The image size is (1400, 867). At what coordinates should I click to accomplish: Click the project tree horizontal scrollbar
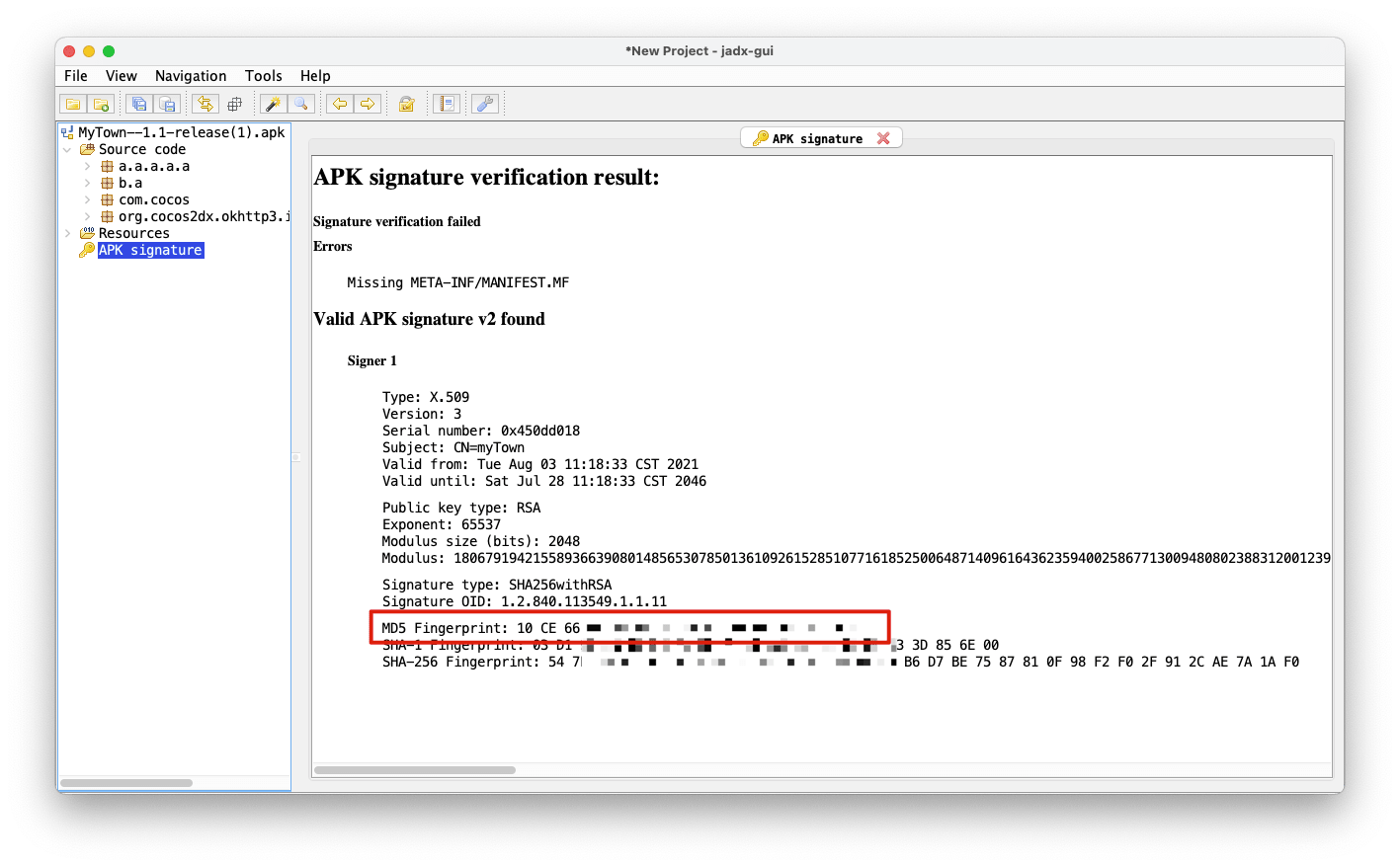pyautogui.click(x=126, y=783)
